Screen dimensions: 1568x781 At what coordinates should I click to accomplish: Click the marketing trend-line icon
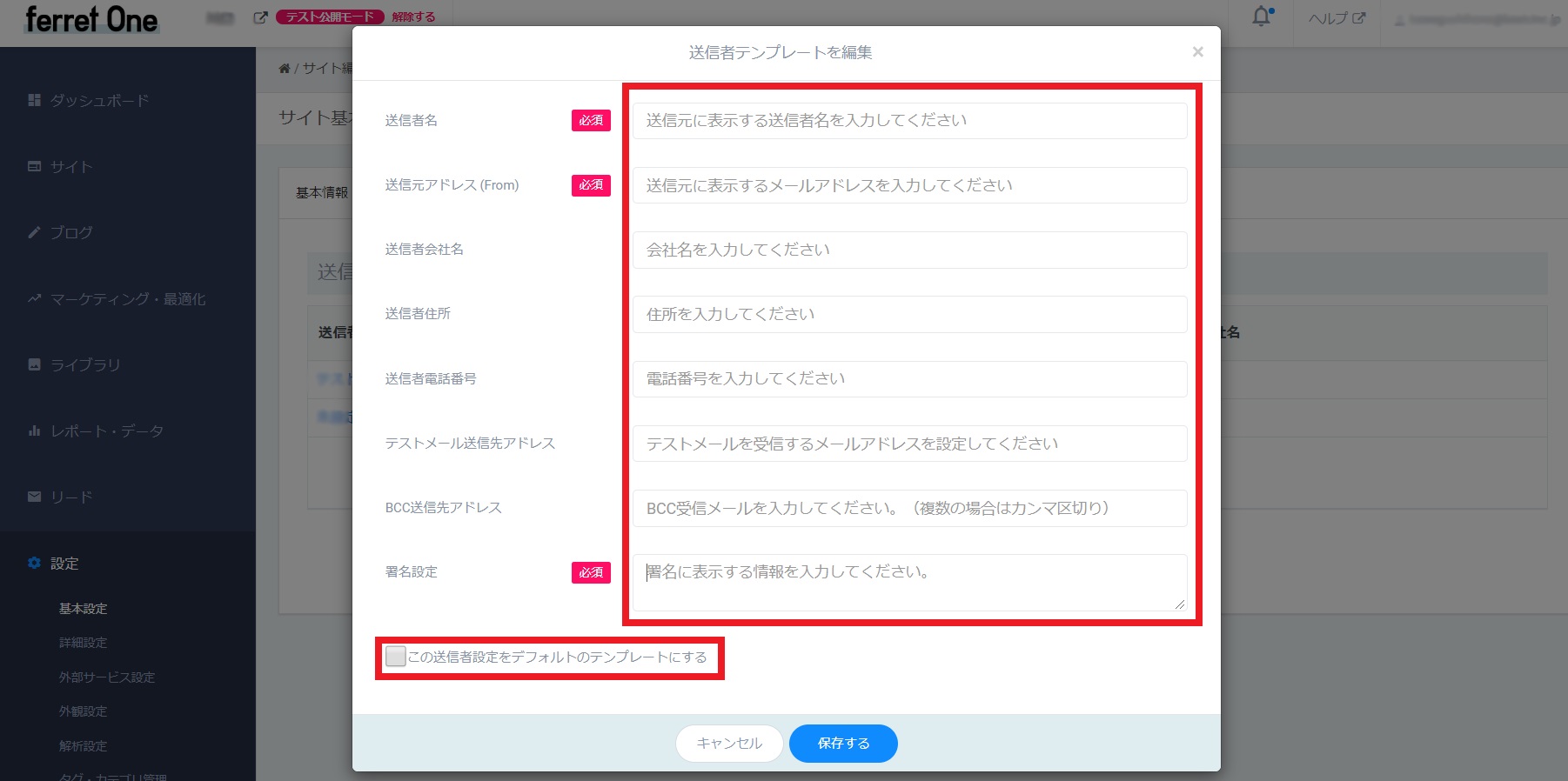35,298
